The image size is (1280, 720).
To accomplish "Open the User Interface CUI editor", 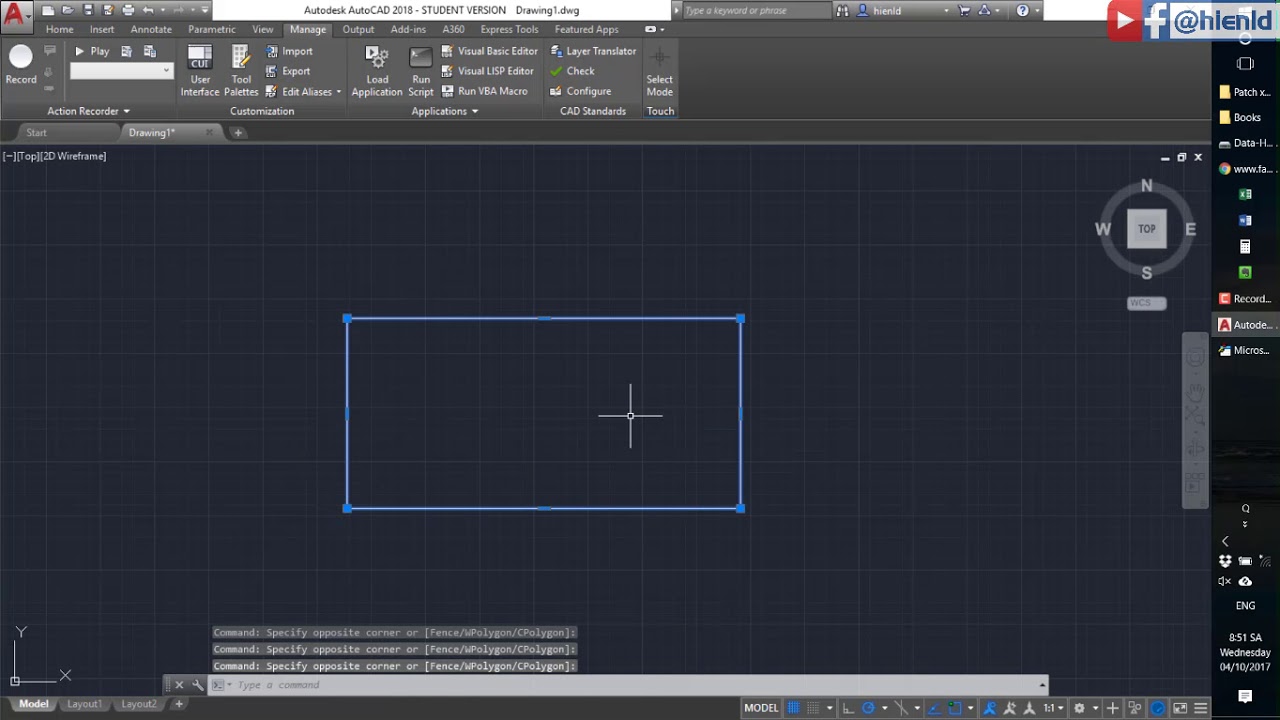I will [200, 71].
